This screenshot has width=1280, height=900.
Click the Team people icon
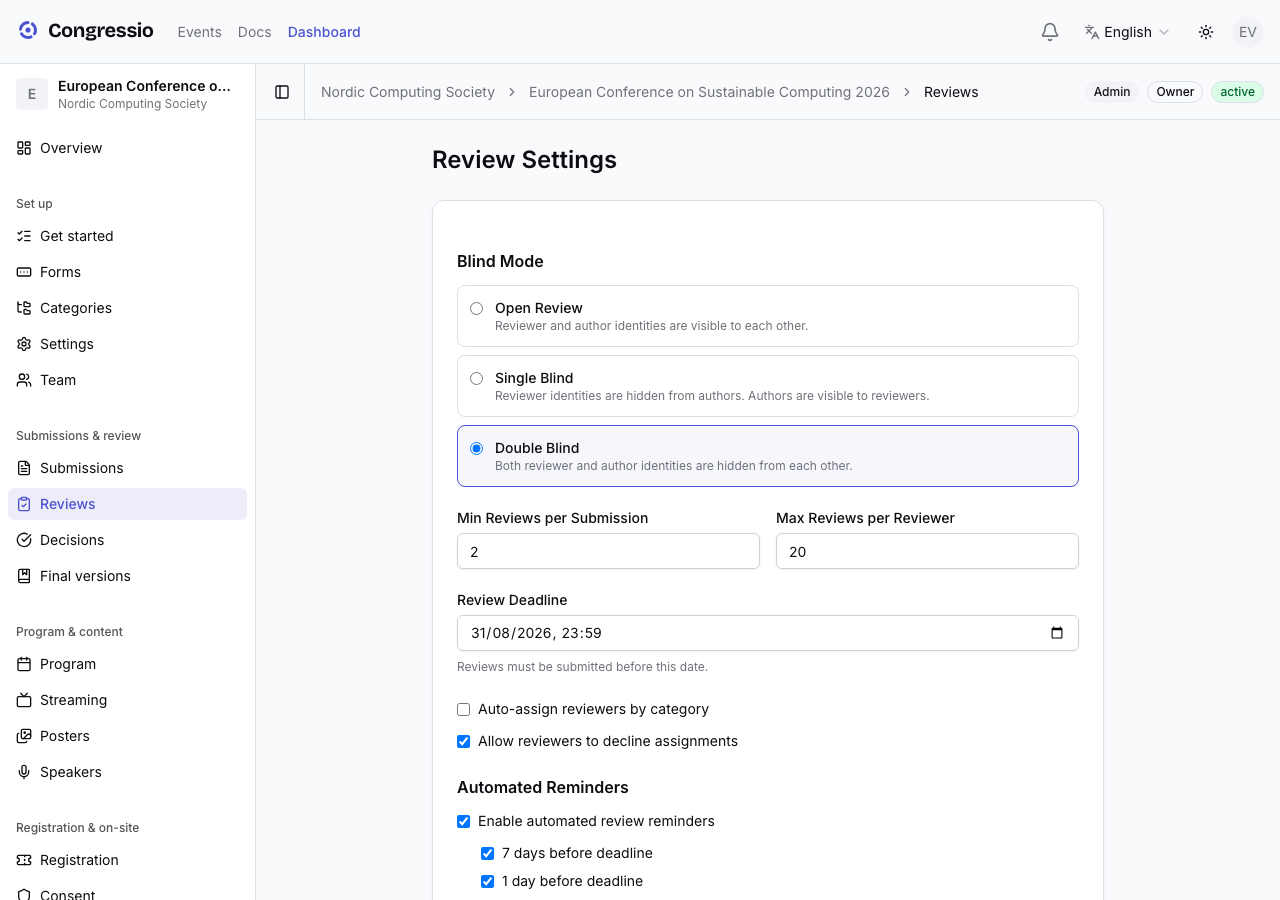pos(24,380)
